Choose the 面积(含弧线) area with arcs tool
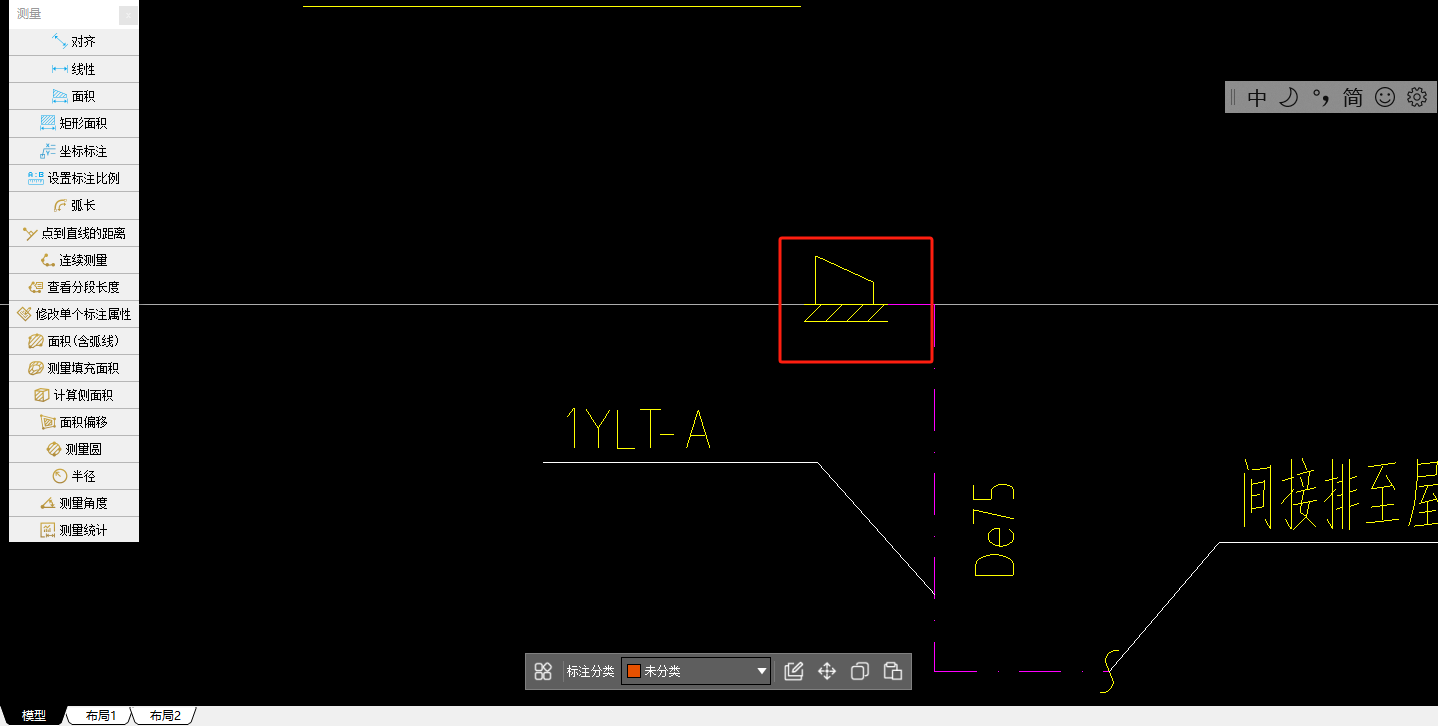This screenshot has width=1438, height=726. (74, 341)
